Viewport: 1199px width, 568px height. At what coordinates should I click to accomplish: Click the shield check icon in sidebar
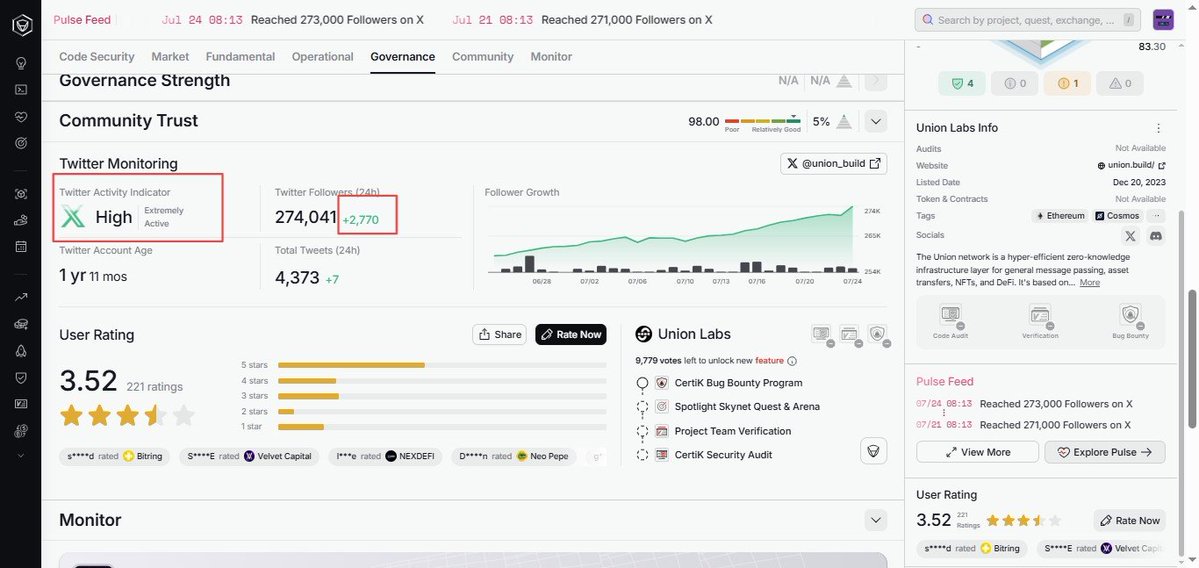tap(21, 378)
